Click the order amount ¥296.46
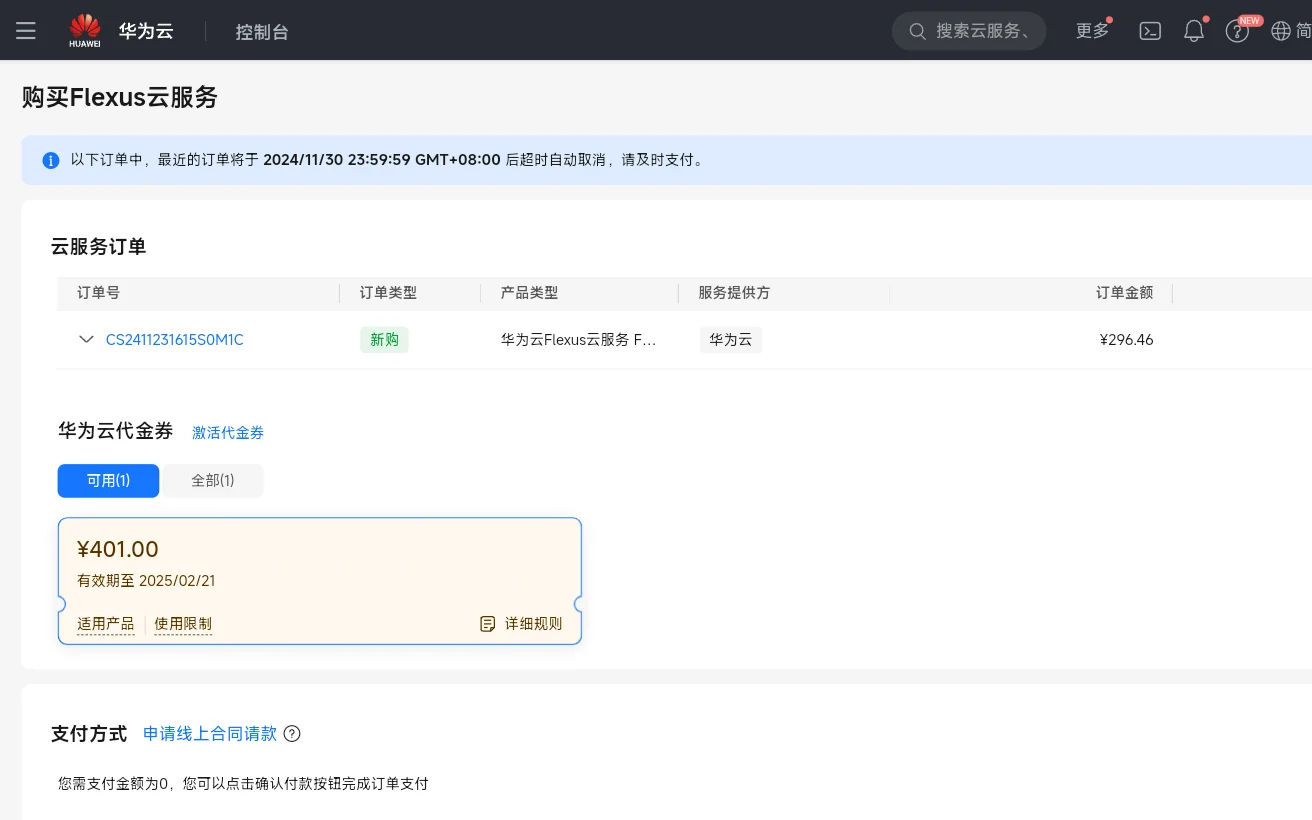This screenshot has height=820, width=1312. (1126, 340)
